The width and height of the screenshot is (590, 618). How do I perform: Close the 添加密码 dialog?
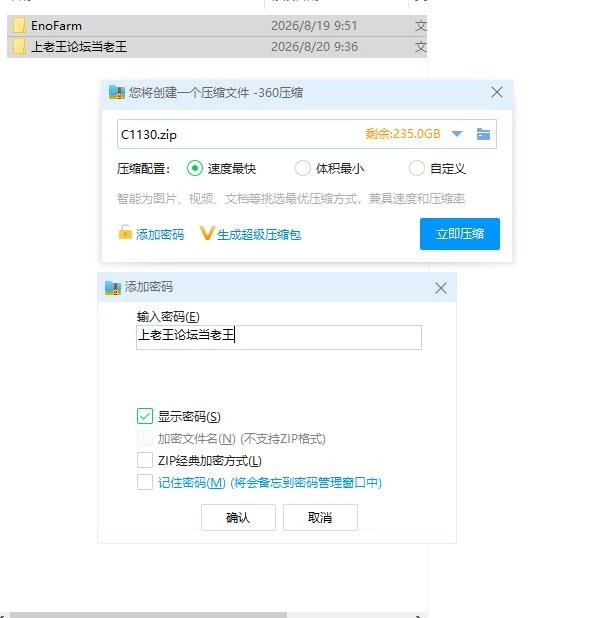[441, 288]
